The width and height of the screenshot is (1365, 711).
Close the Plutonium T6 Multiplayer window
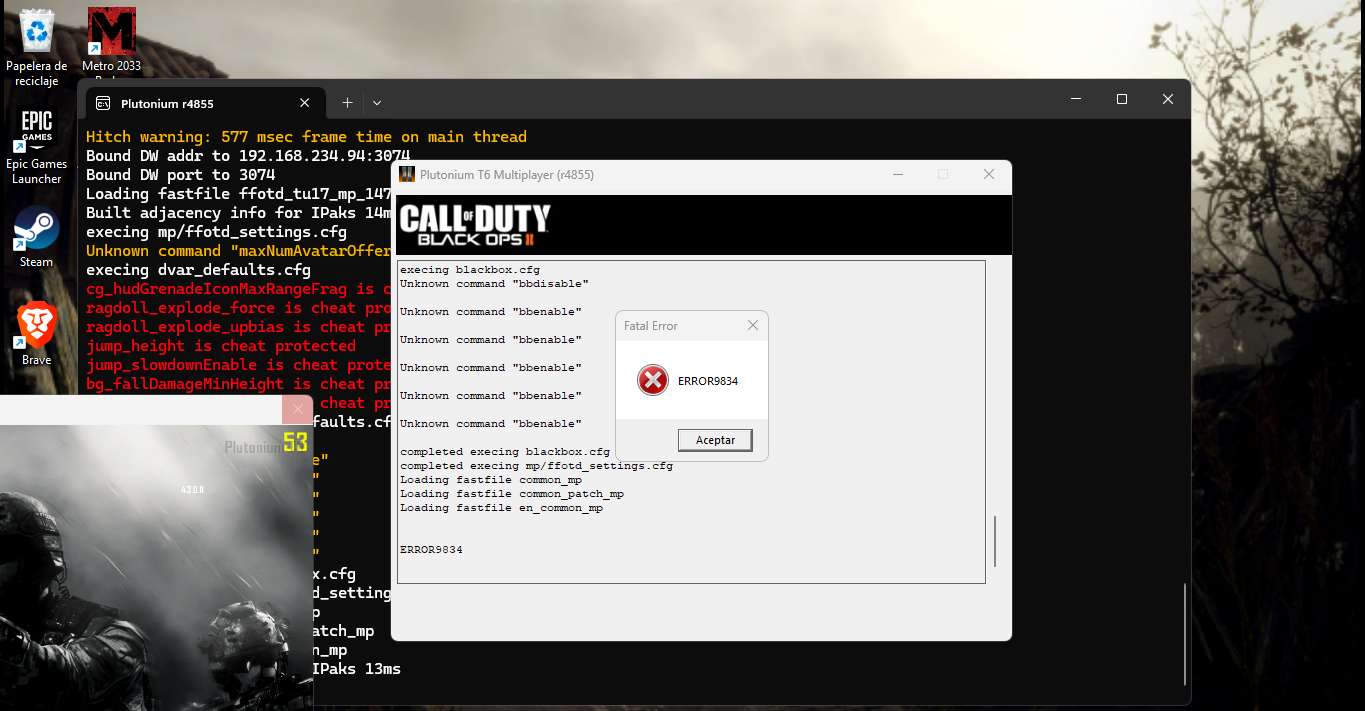coord(989,174)
